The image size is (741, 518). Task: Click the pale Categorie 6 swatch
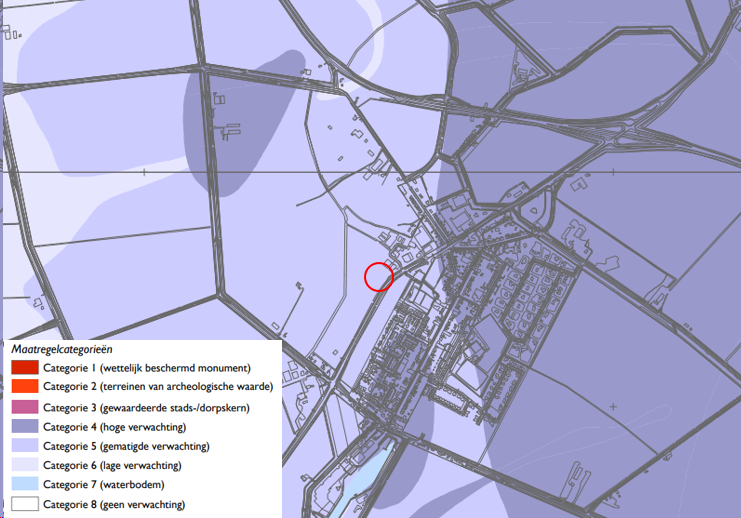(25, 465)
